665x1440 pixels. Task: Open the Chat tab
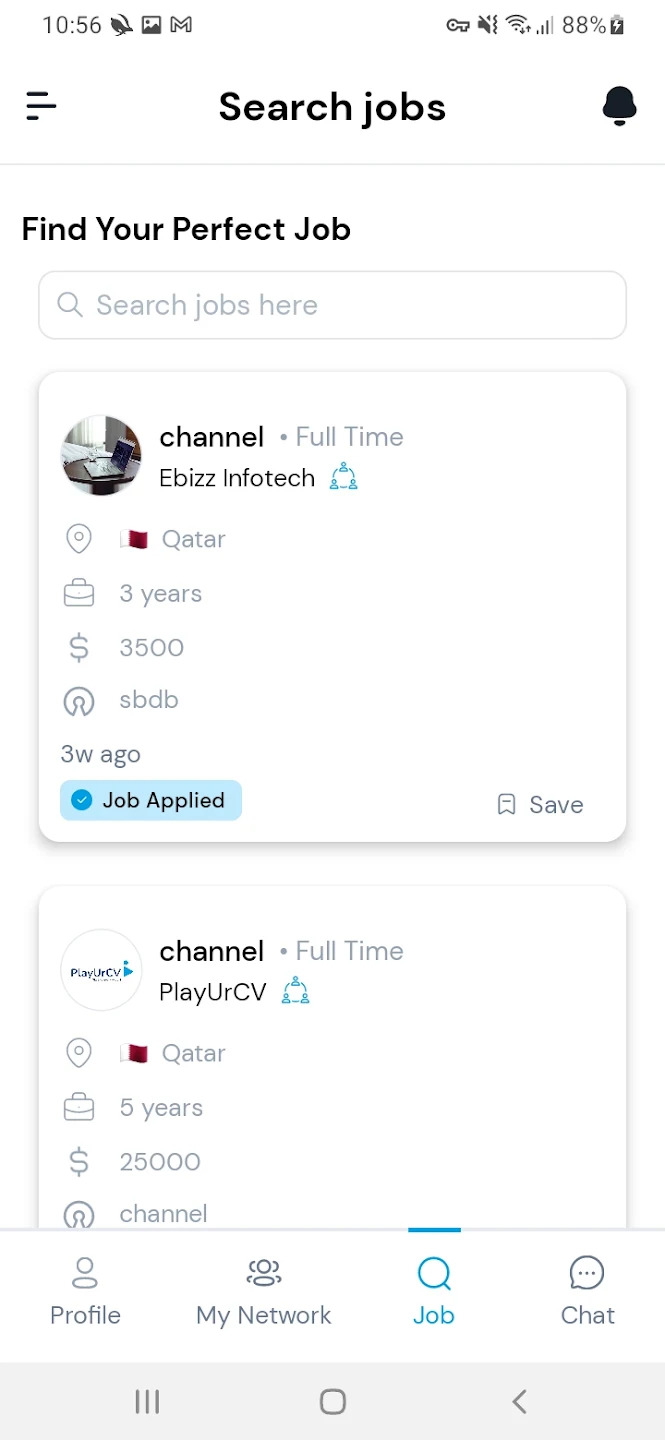tap(587, 1292)
